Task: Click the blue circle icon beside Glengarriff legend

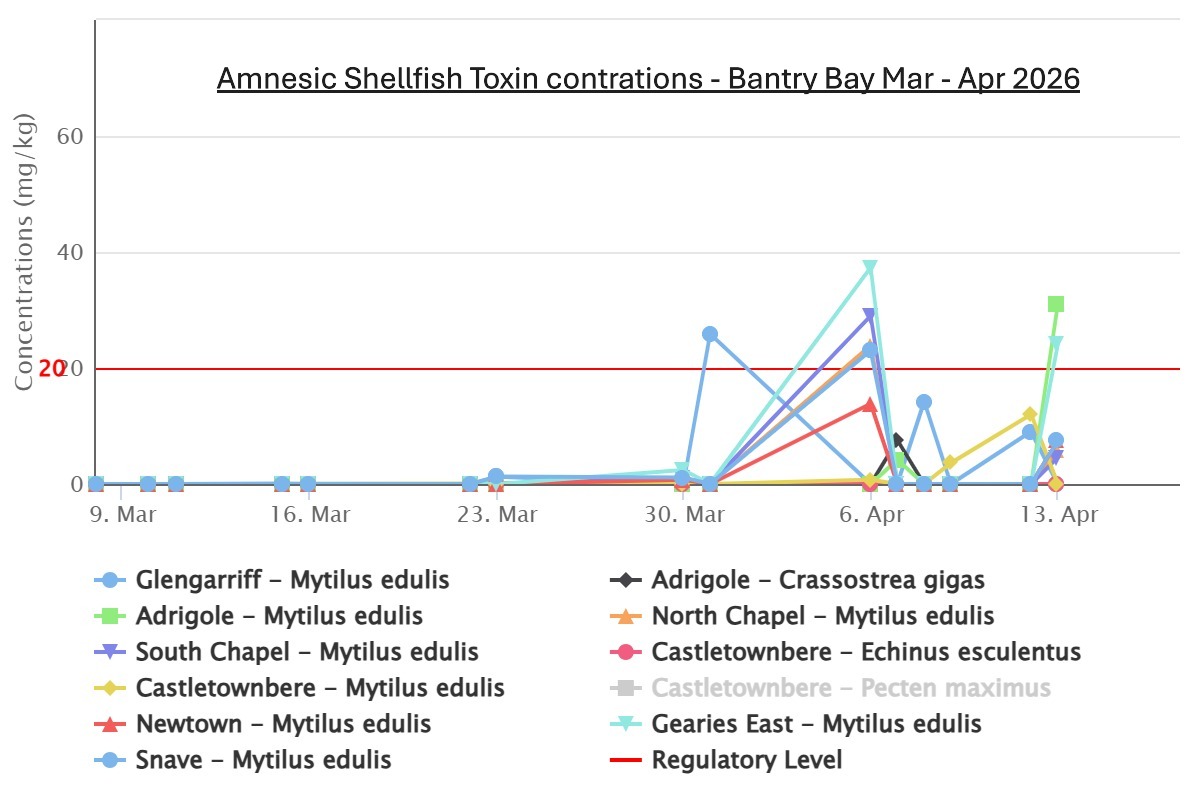Action: coord(111,580)
